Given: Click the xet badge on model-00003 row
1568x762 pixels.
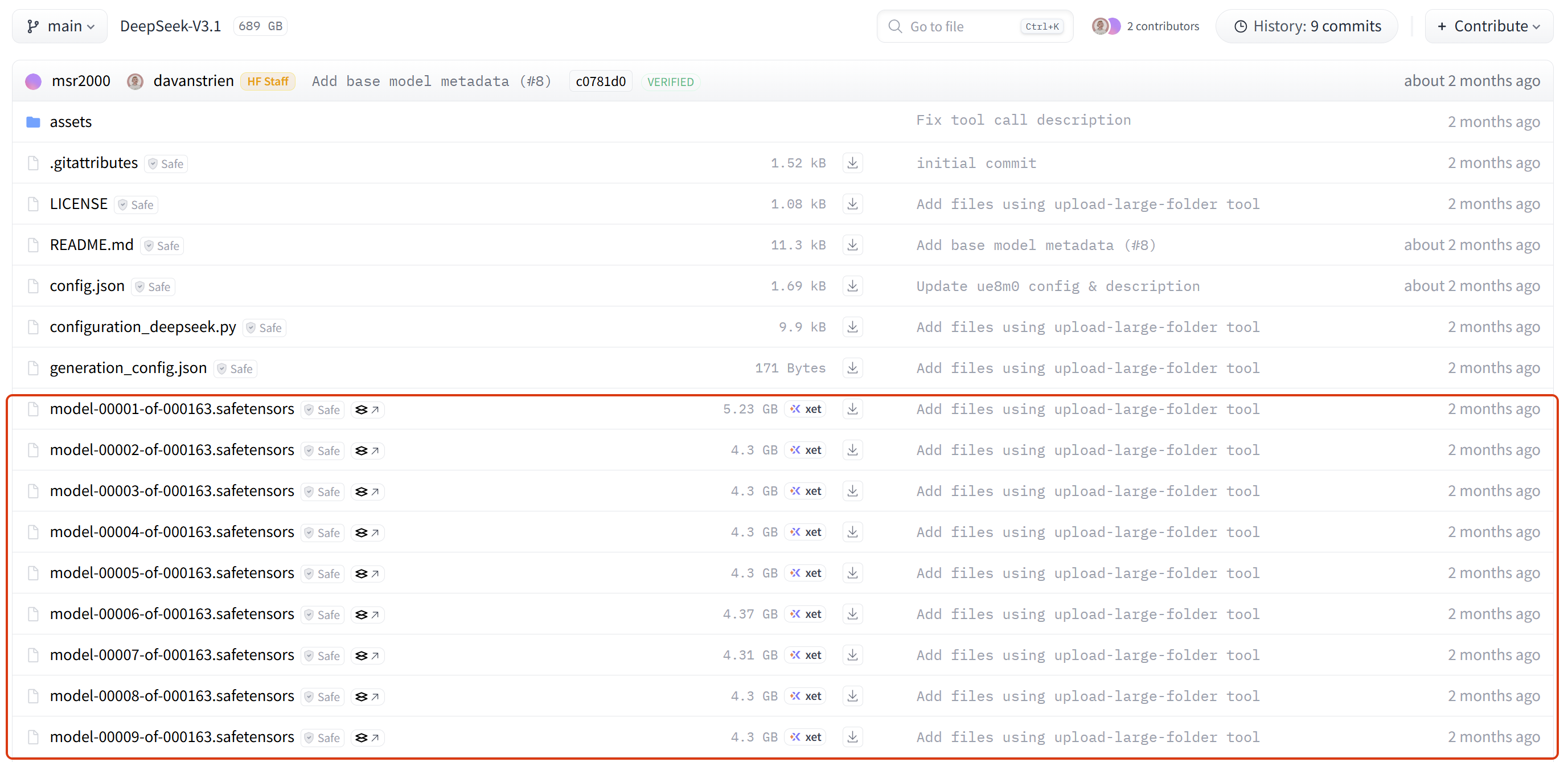Looking at the screenshot, I should pos(805,491).
